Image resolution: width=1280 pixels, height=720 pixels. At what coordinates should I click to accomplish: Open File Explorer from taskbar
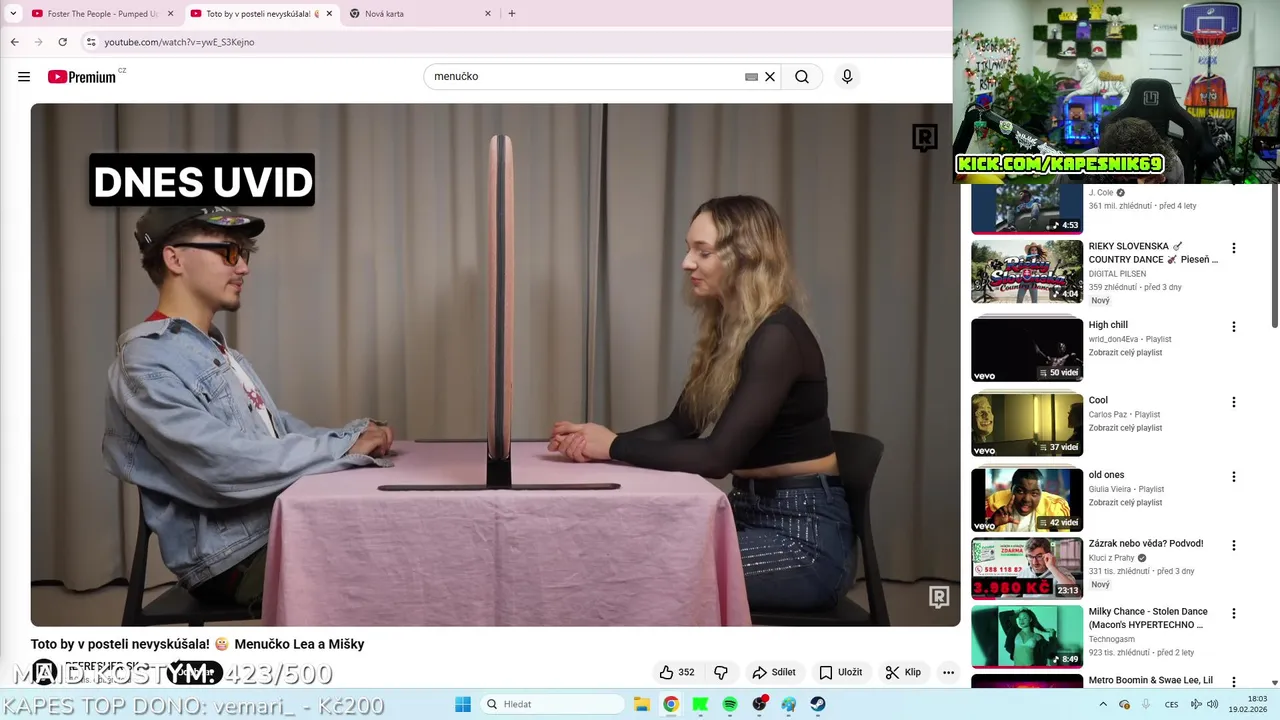642,704
